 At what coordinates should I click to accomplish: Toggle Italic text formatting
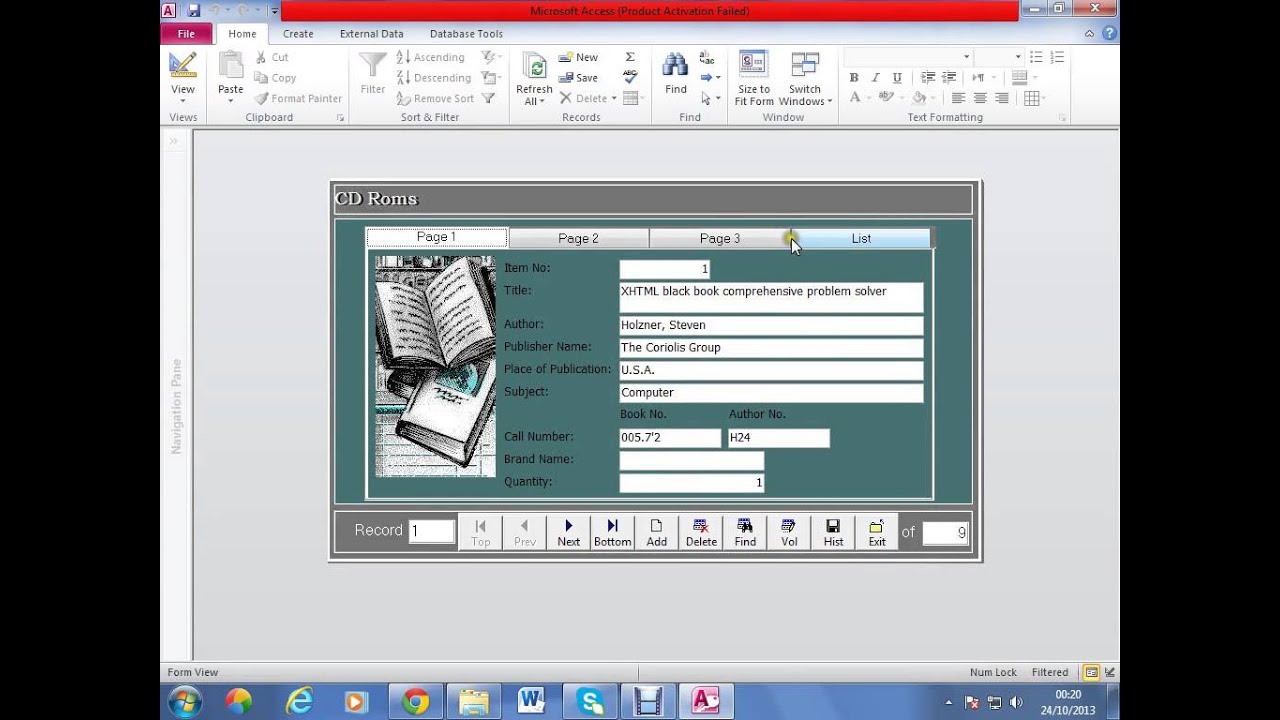click(875, 78)
